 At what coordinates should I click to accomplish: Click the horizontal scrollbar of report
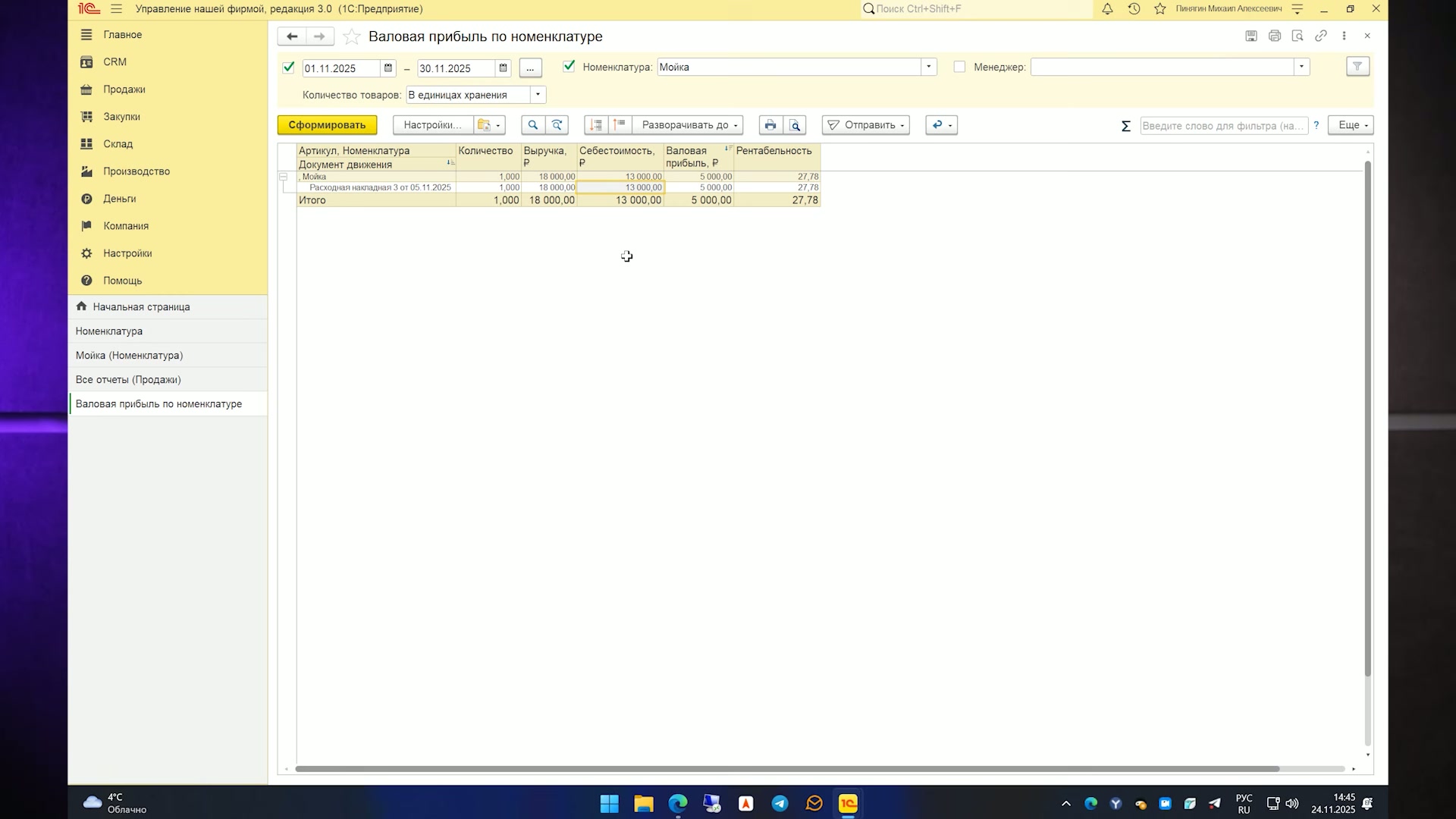[787, 769]
